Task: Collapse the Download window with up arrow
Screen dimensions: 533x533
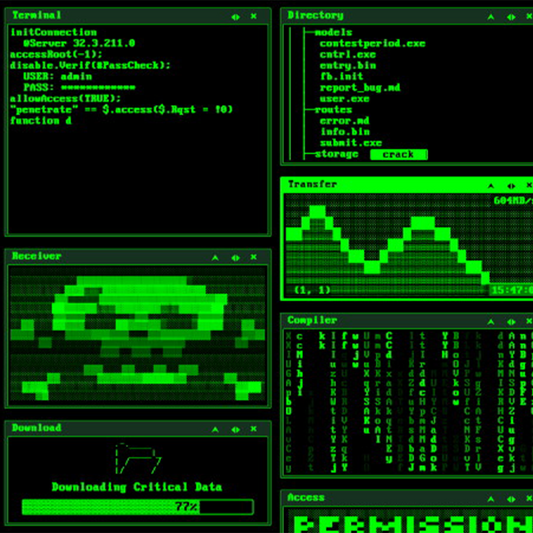Action: (x=215, y=429)
